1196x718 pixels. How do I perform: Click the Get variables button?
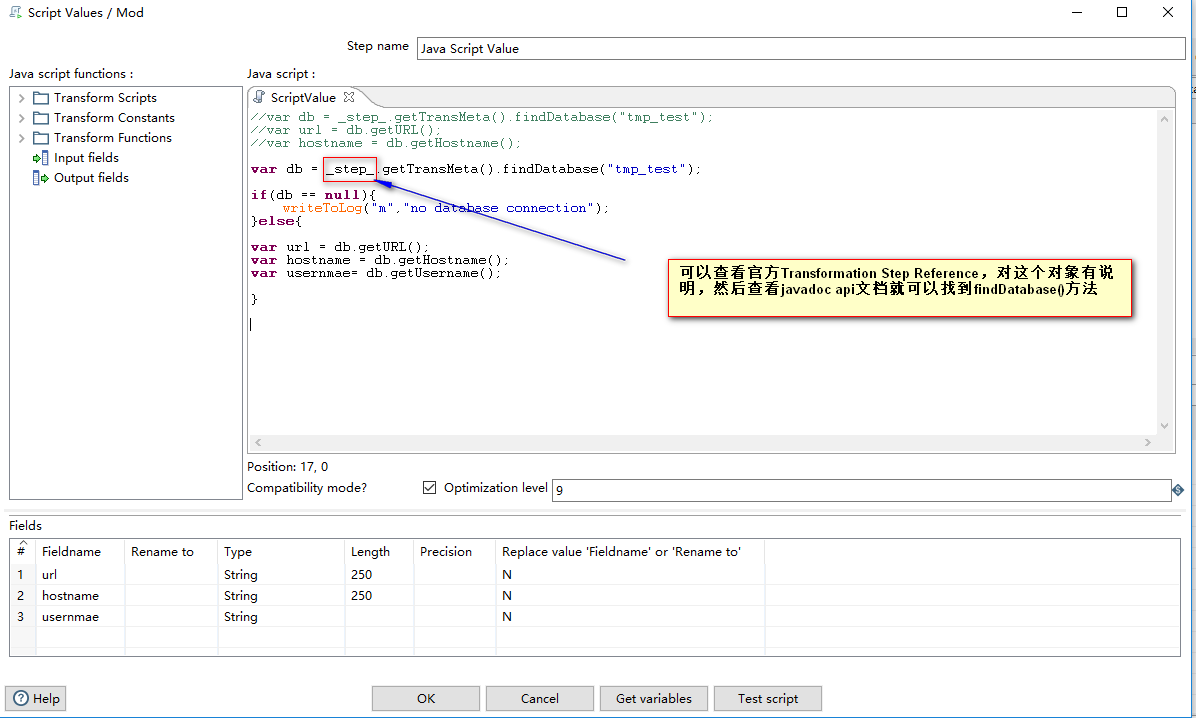pos(653,698)
